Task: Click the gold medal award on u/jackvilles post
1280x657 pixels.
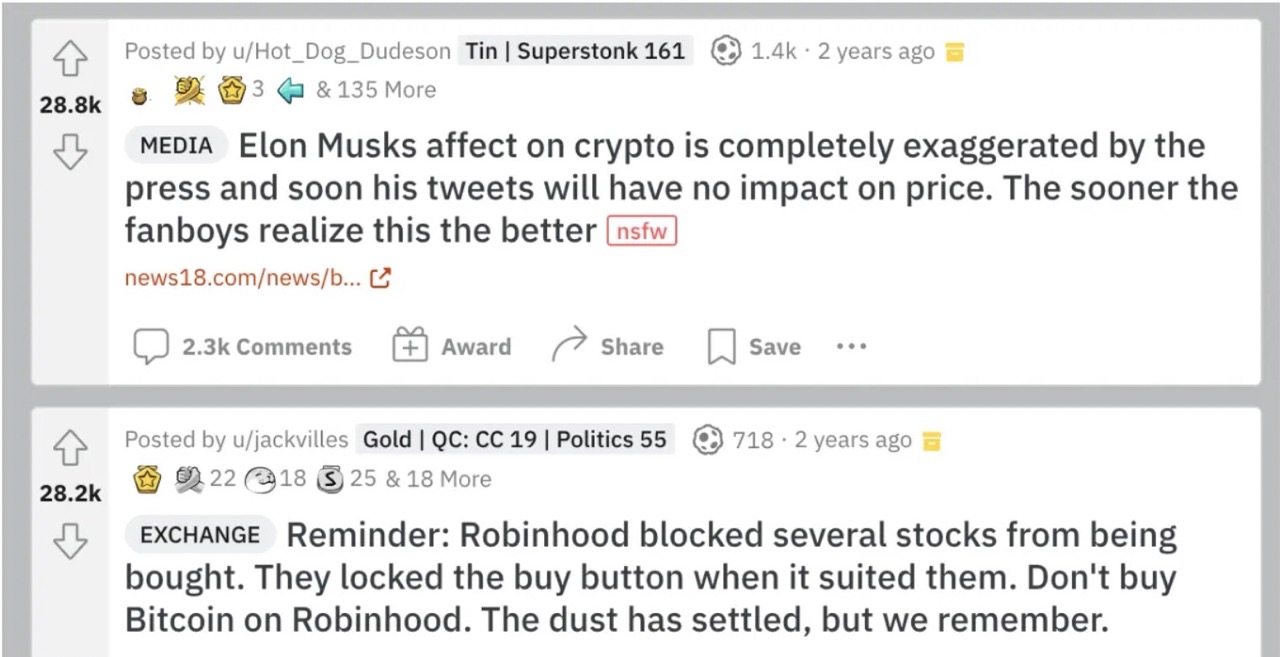Action: [x=147, y=479]
